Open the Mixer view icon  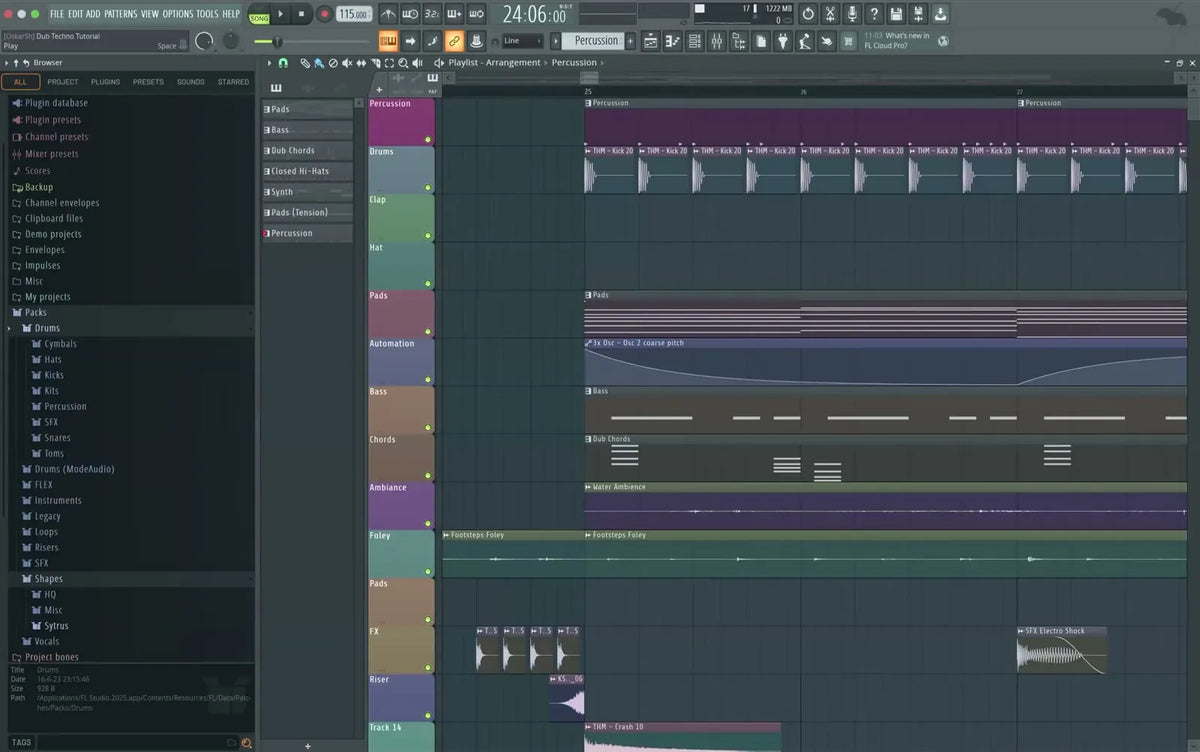click(x=716, y=41)
